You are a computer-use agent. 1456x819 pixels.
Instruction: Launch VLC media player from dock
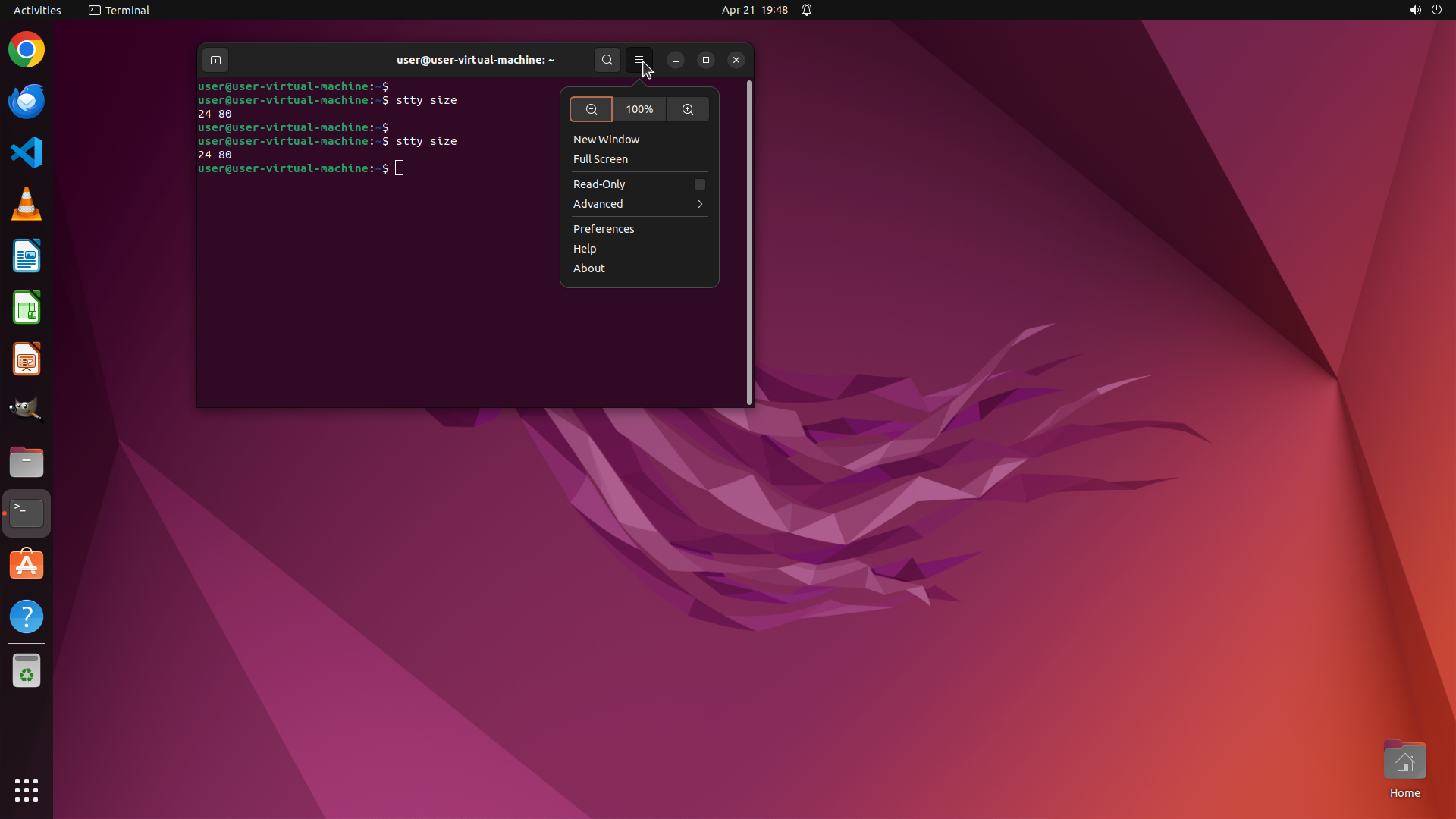(27, 204)
